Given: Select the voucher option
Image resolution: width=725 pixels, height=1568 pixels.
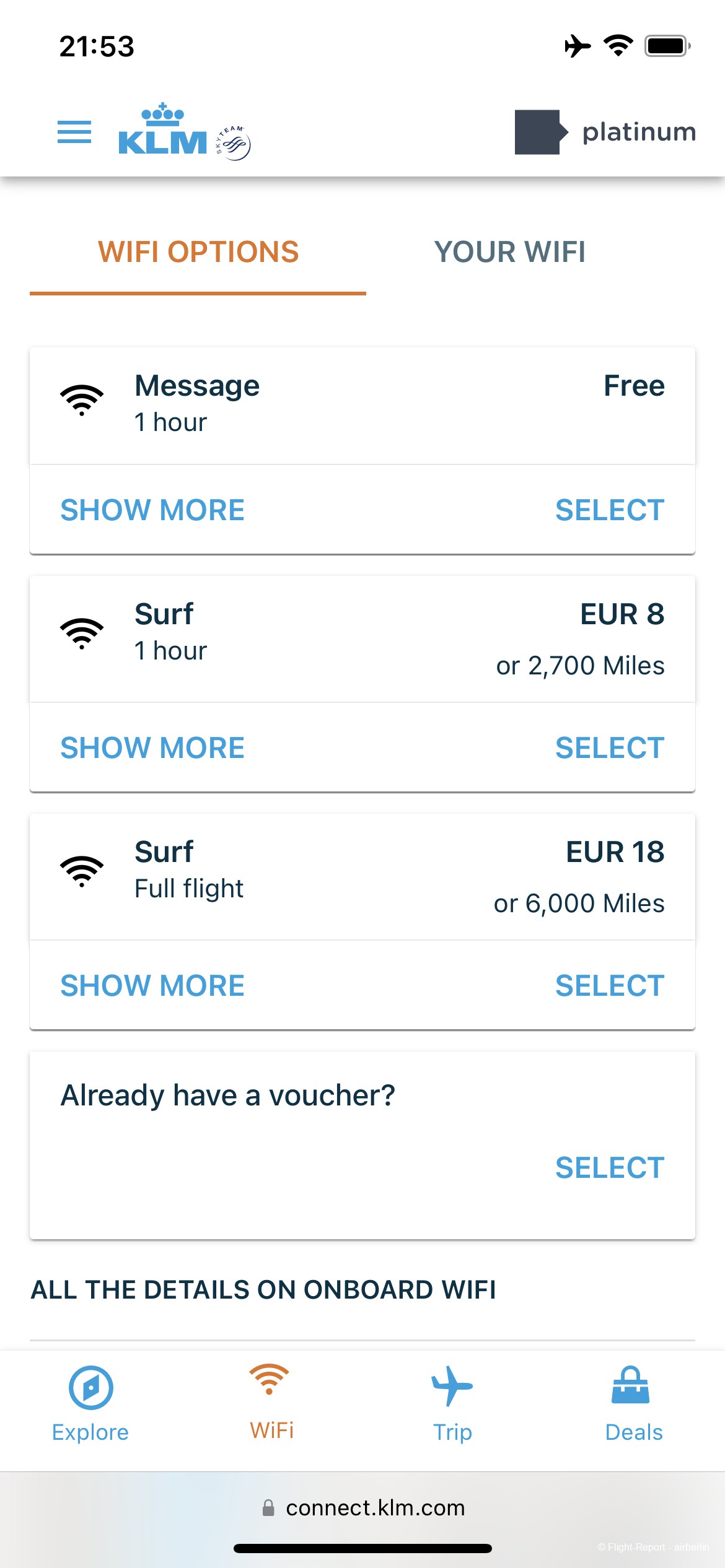Looking at the screenshot, I should click(610, 1168).
